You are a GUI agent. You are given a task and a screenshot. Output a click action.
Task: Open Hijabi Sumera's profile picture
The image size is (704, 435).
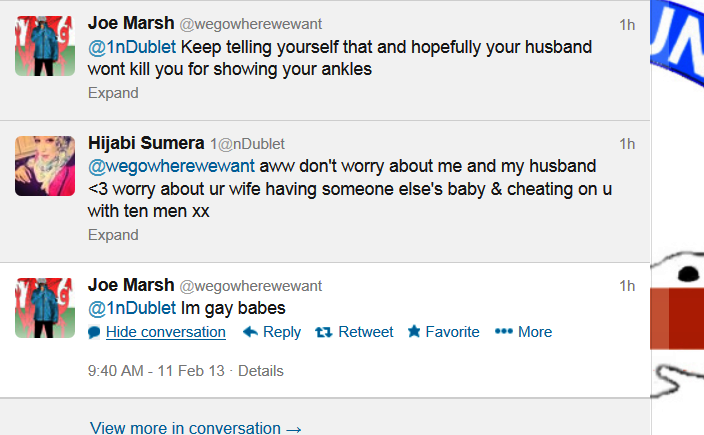click(45, 166)
